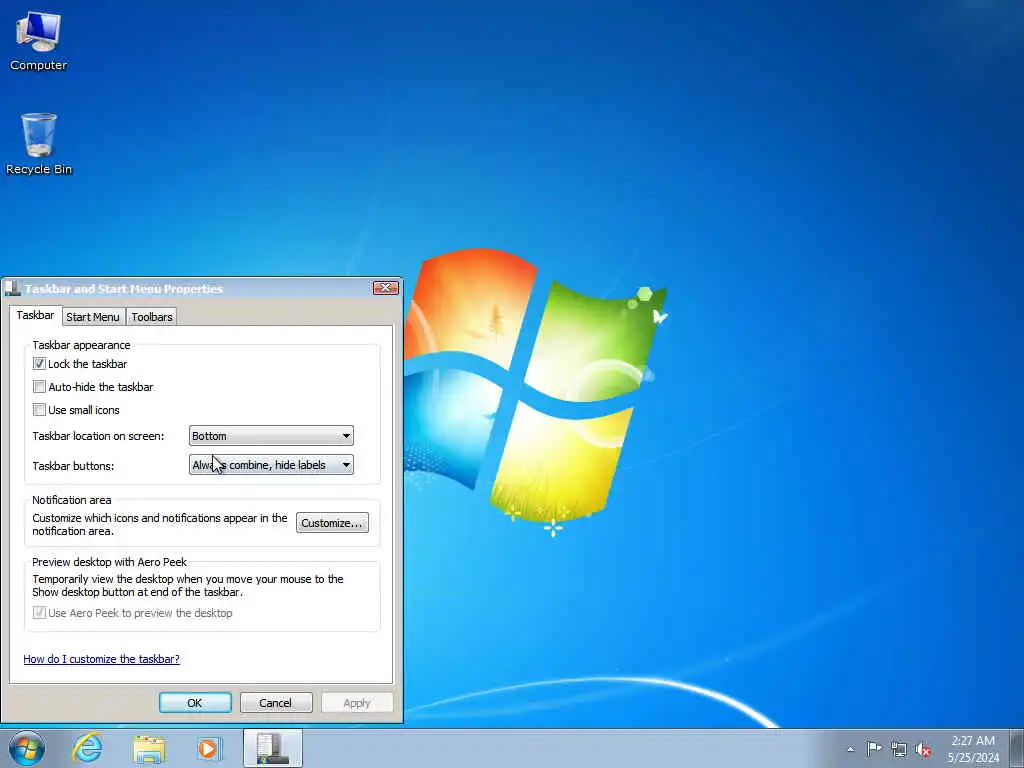Select the Recycle Bin desktop icon
The height and width of the screenshot is (768, 1024).
coord(39,144)
